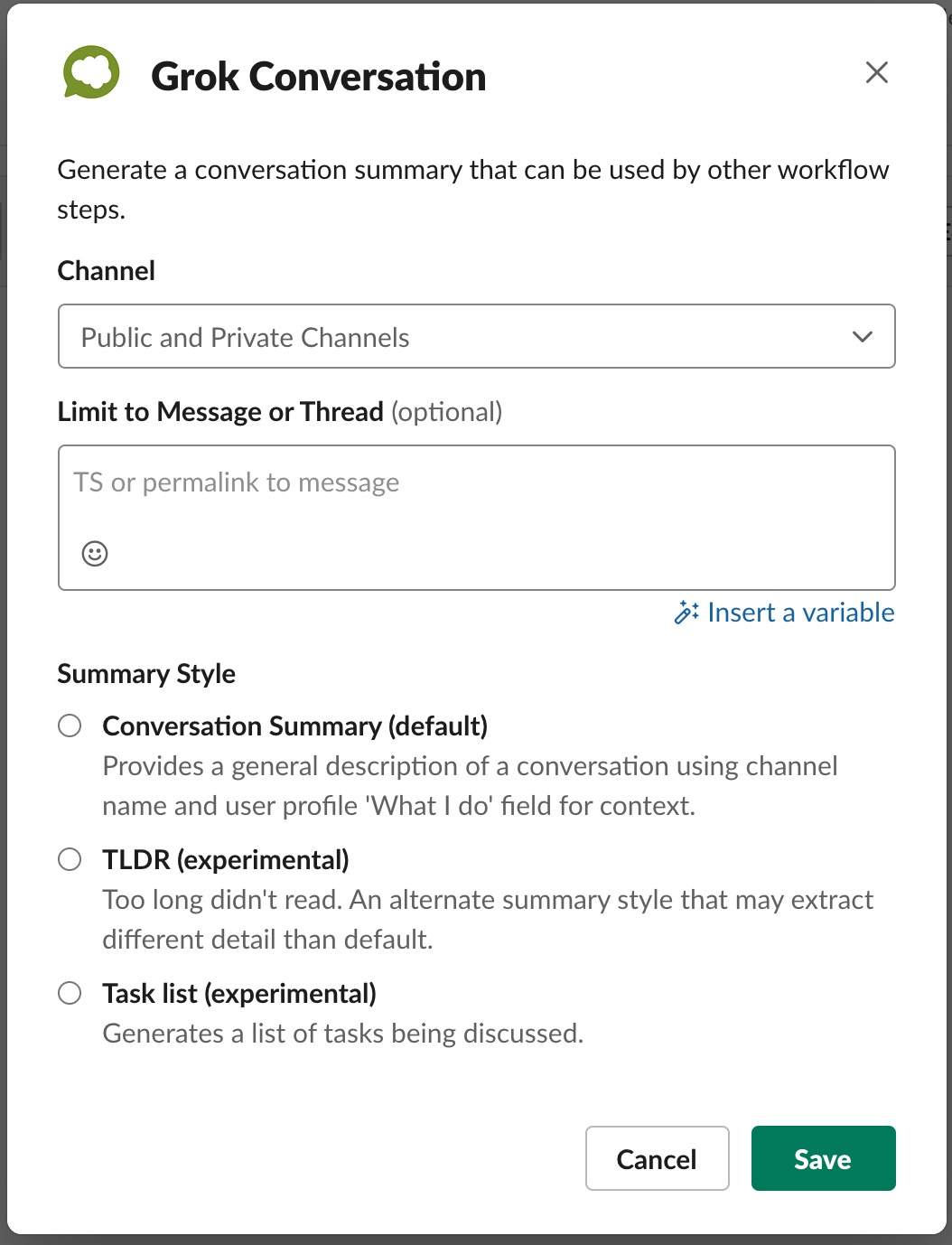Select the Conversation Summary (default) radio button
This screenshot has width=952, height=1245.
click(70, 725)
